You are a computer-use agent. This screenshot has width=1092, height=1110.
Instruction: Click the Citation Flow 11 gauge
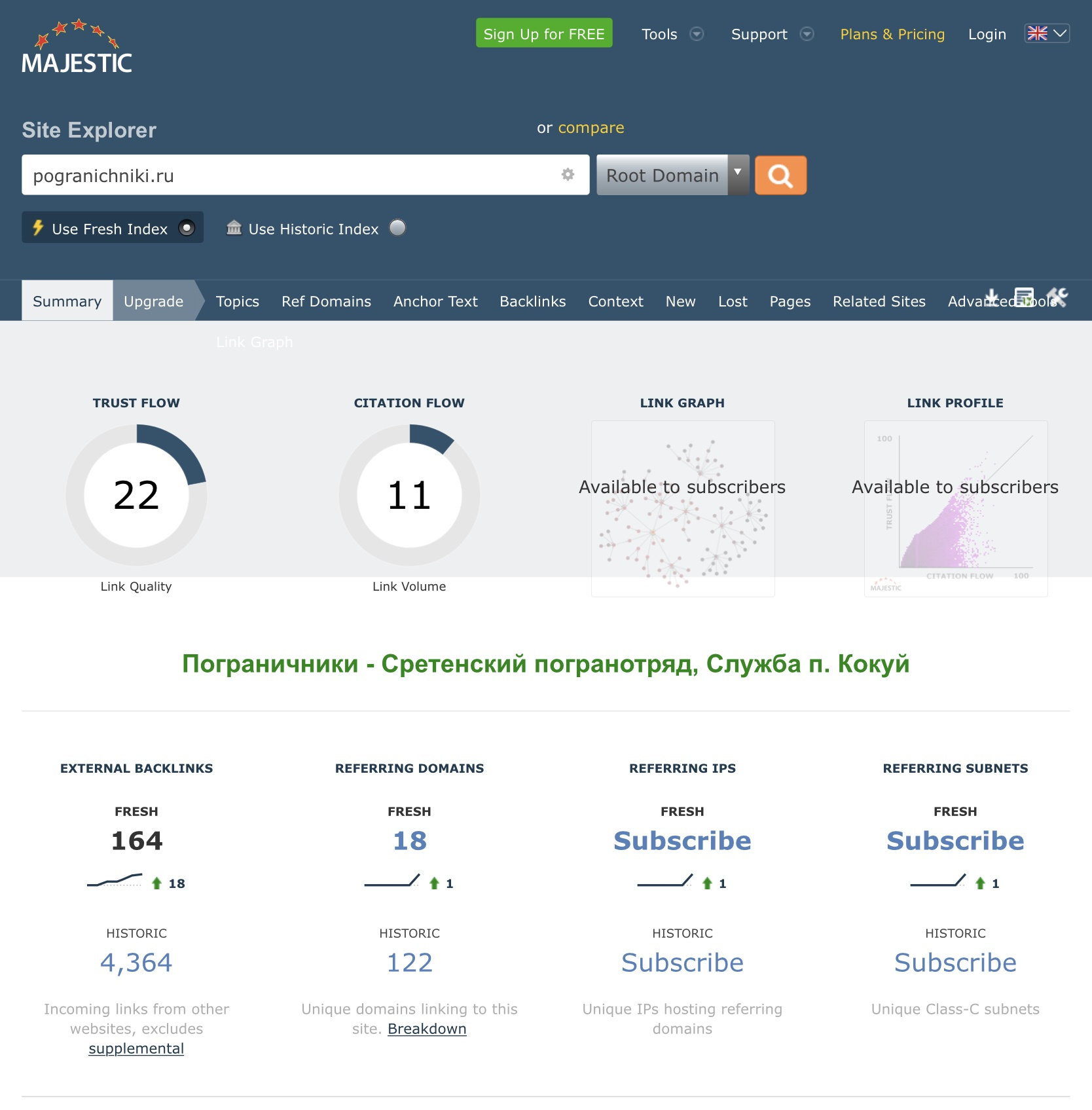point(409,494)
